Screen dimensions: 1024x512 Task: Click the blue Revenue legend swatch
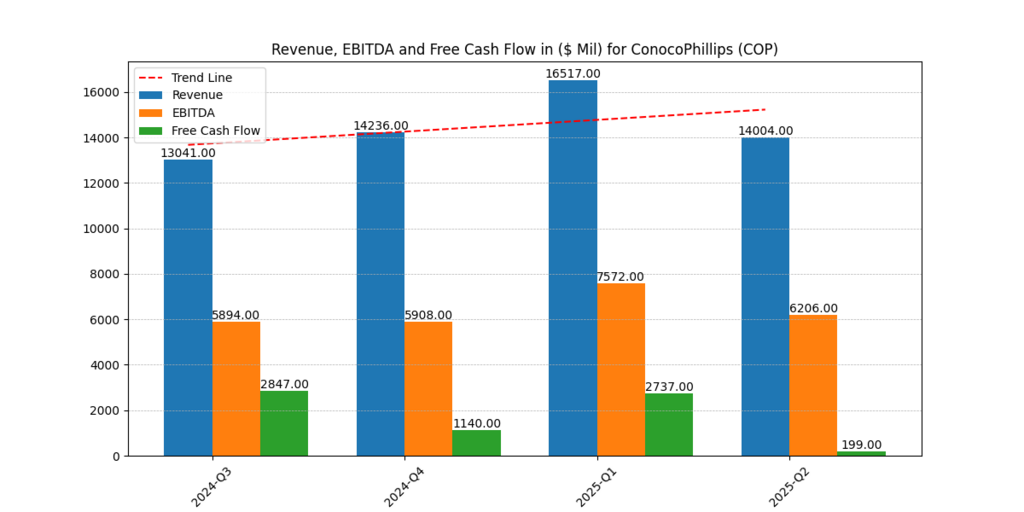click(152, 95)
